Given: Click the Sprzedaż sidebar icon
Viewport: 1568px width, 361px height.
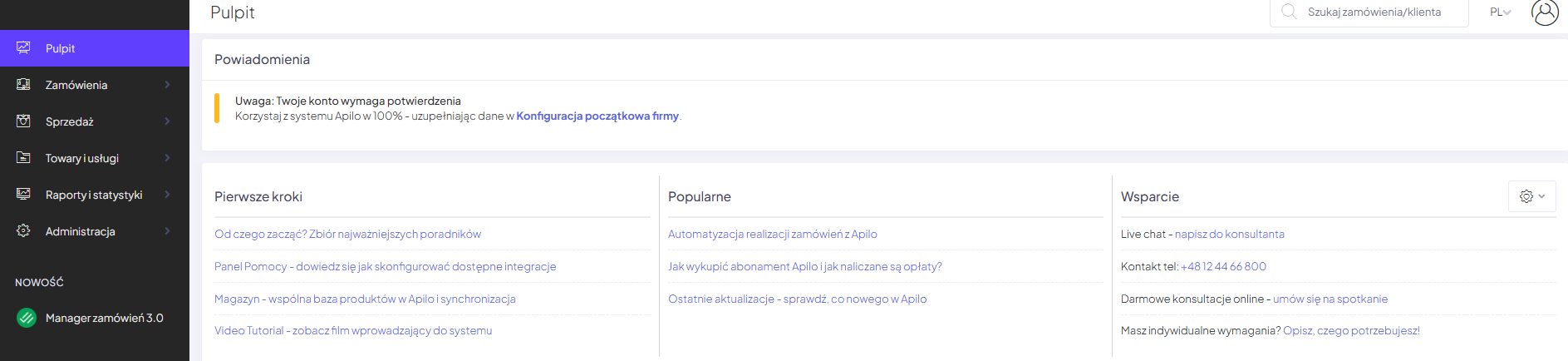Looking at the screenshot, I should pos(23,121).
